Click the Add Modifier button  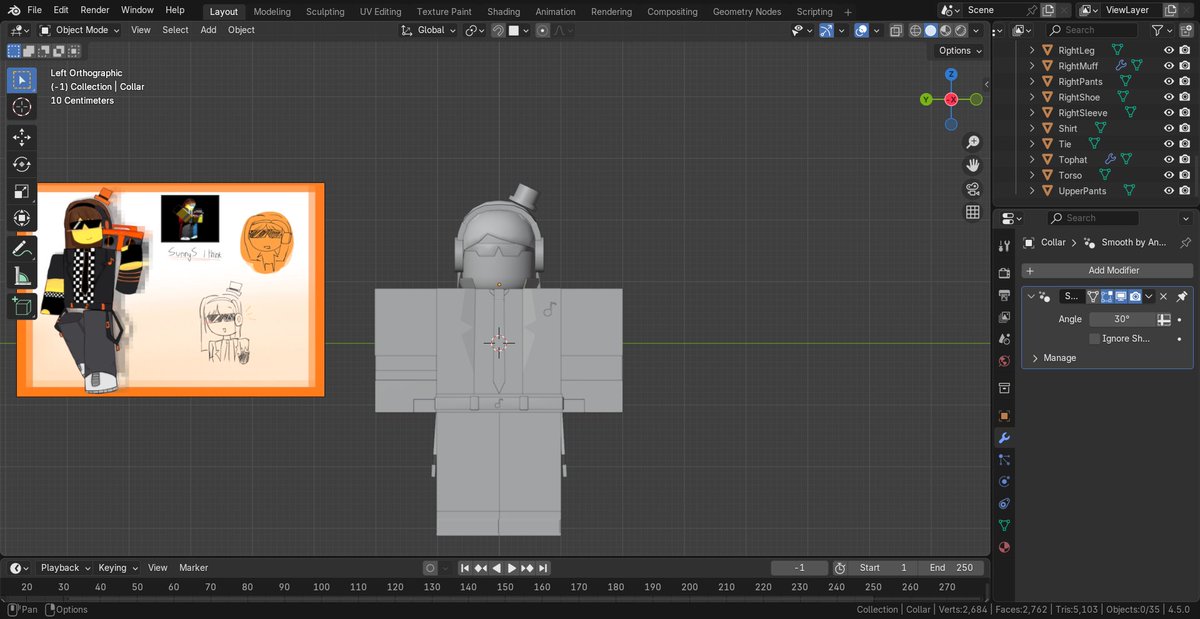[1107, 270]
